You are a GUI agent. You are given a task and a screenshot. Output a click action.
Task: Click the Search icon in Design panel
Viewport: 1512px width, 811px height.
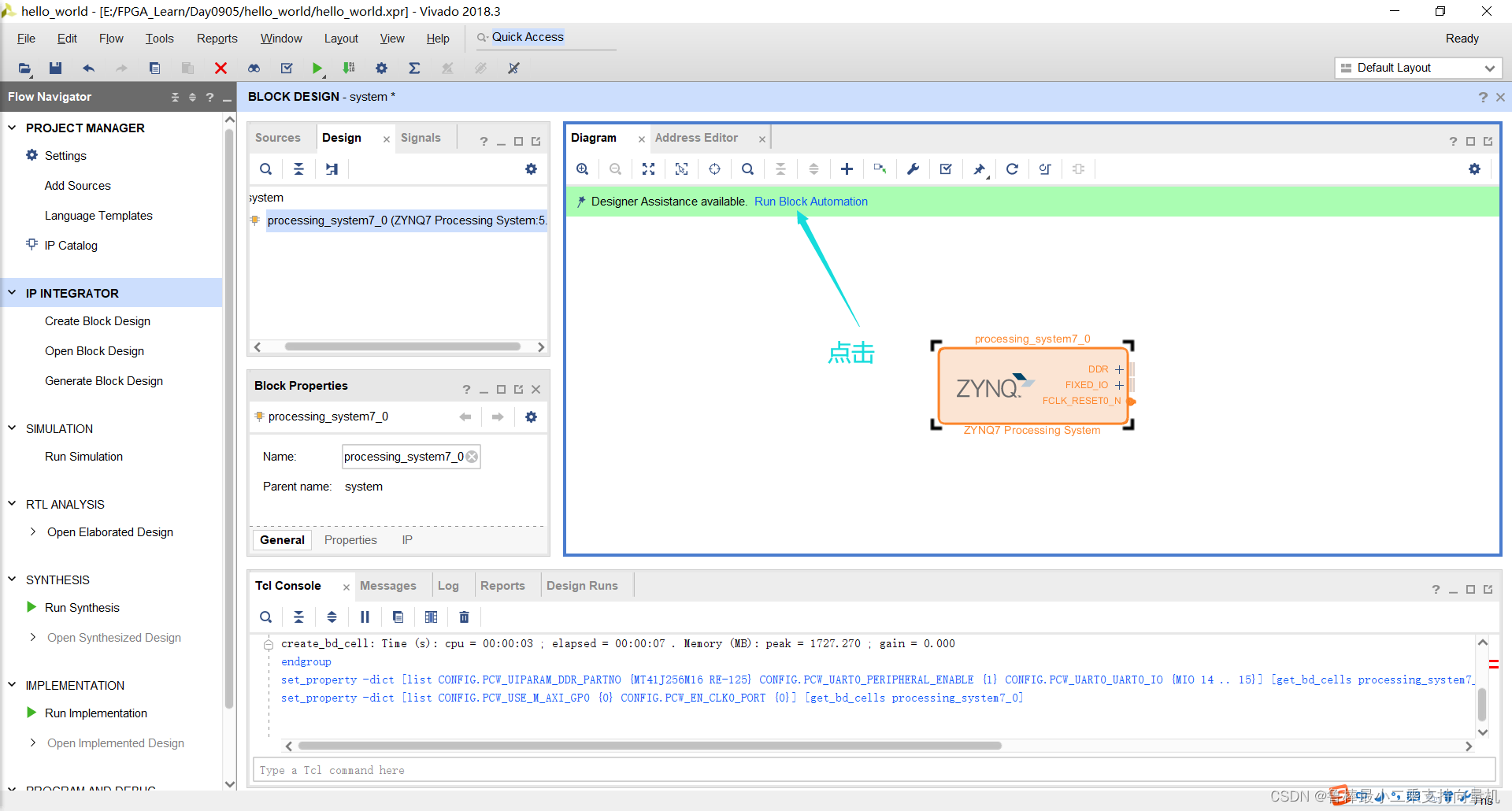pos(265,169)
